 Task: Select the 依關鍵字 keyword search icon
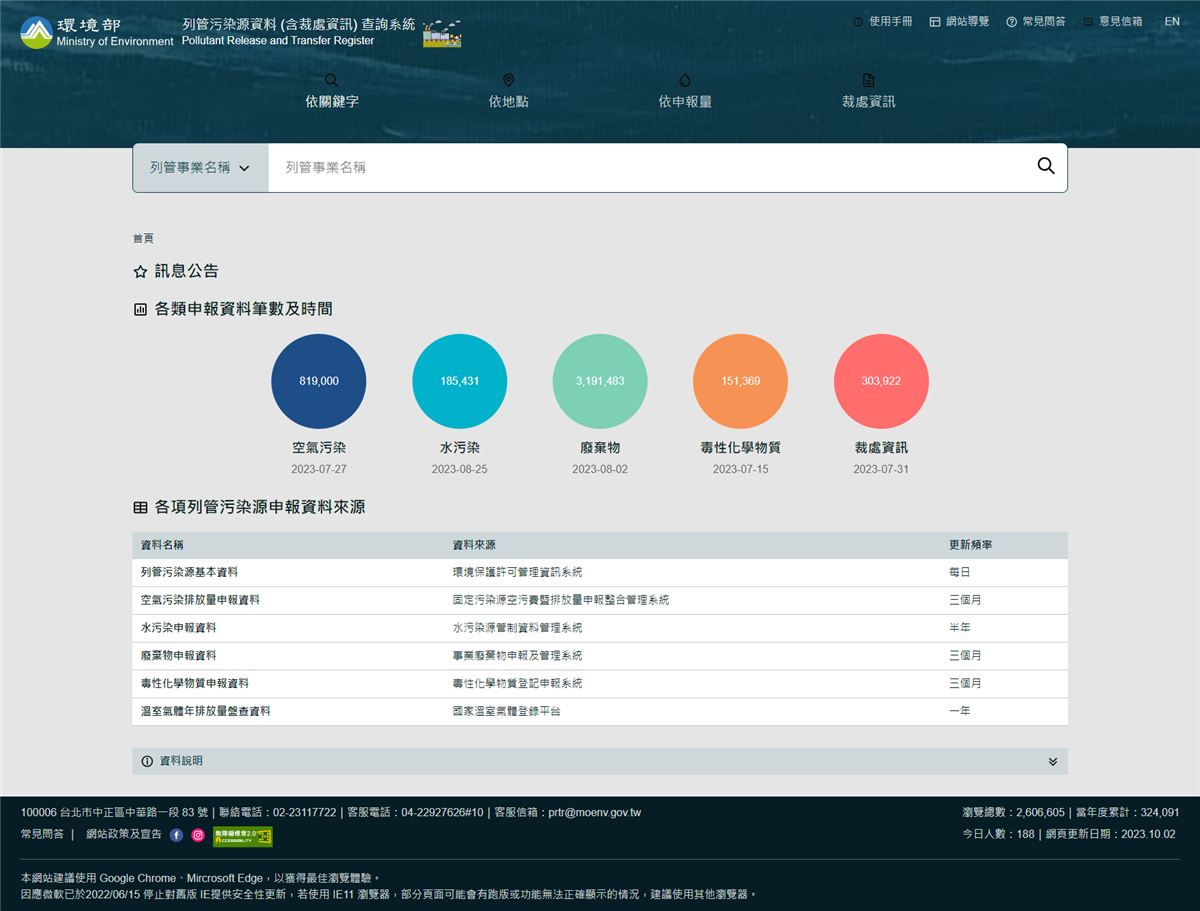331,79
